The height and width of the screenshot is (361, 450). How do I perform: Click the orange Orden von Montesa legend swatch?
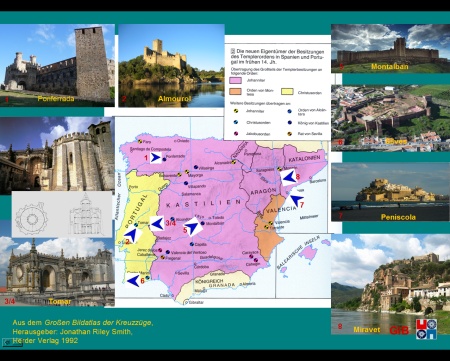[x=235, y=91]
